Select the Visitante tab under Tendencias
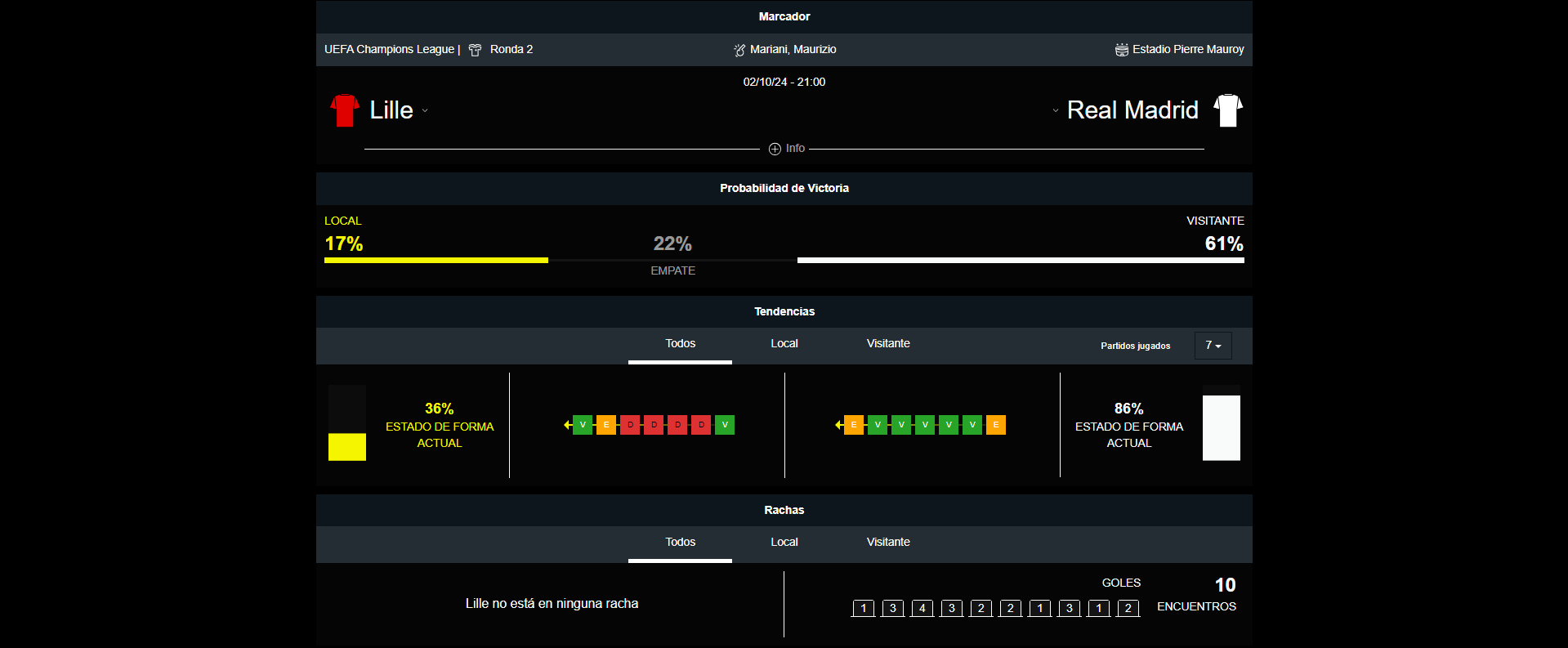 tap(887, 344)
